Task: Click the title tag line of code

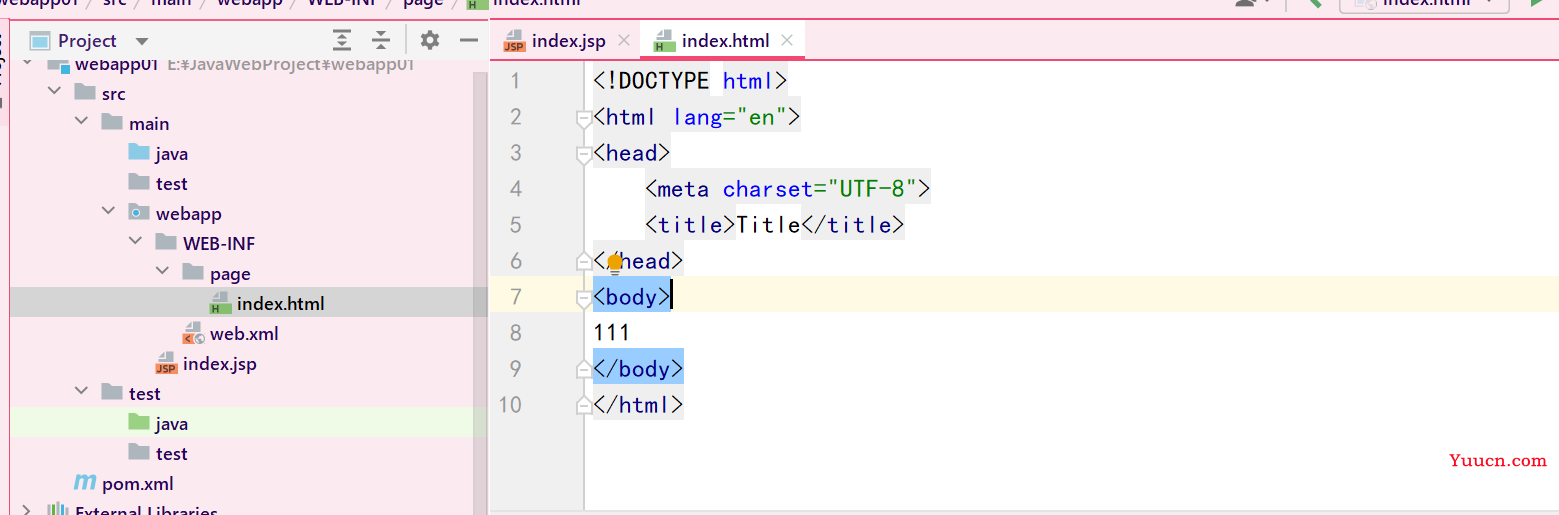Action: click(x=775, y=225)
